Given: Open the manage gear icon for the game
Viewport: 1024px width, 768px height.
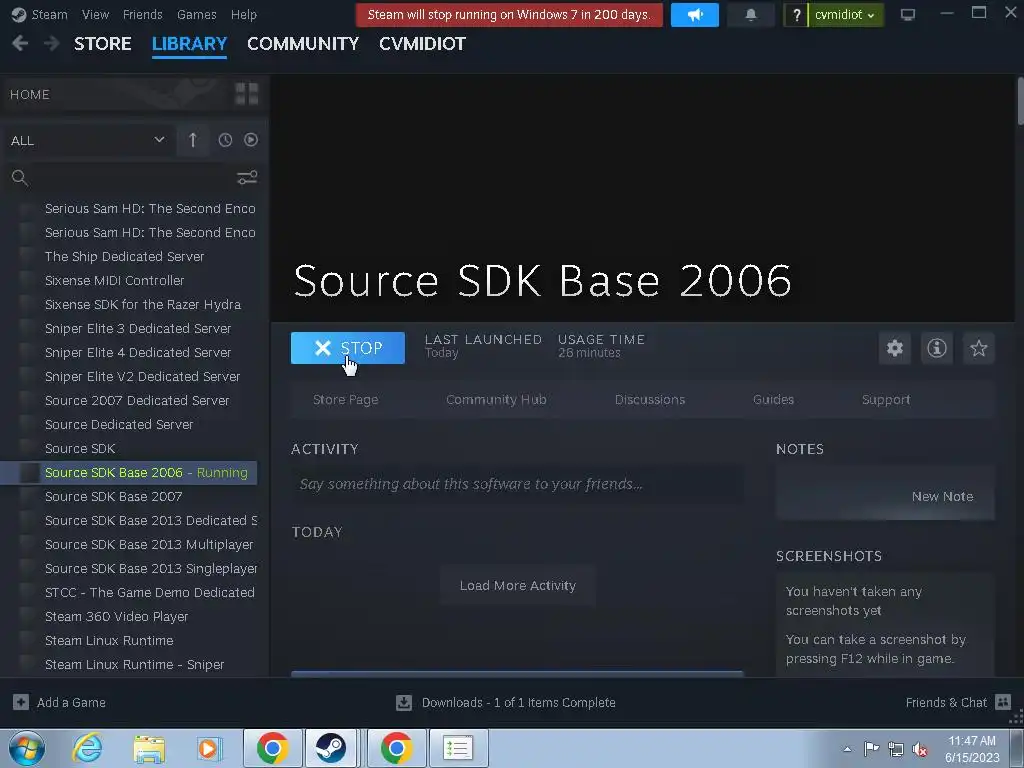Looking at the screenshot, I should [895, 348].
